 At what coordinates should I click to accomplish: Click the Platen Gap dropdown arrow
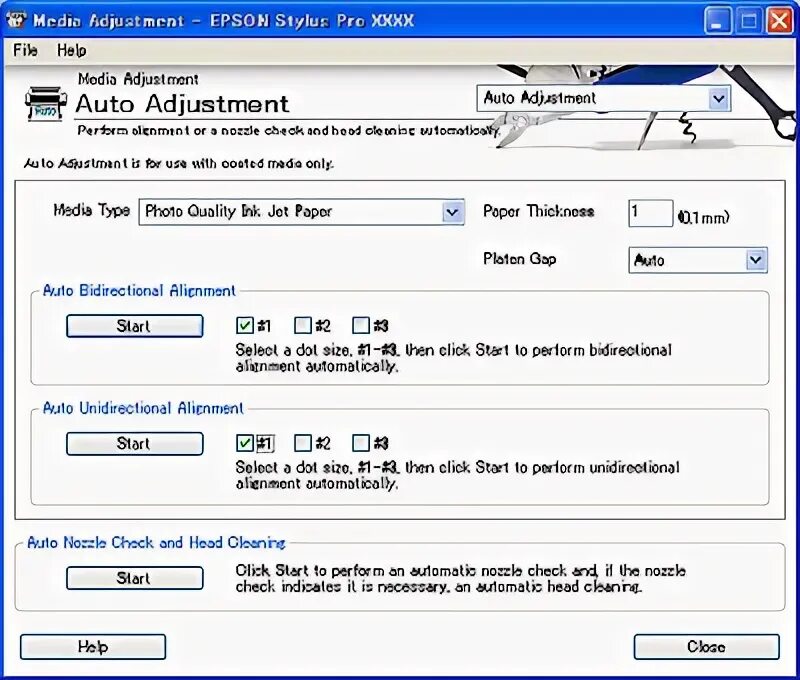point(756,260)
